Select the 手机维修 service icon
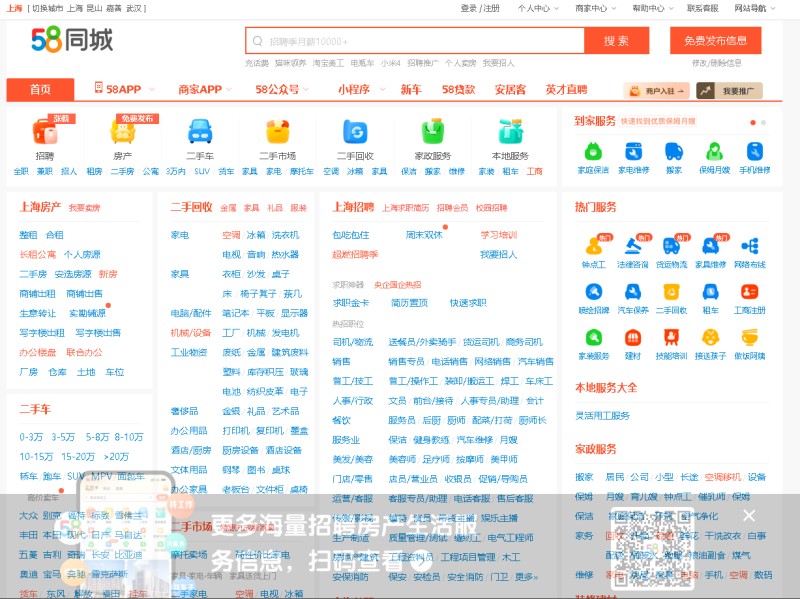 [x=755, y=152]
